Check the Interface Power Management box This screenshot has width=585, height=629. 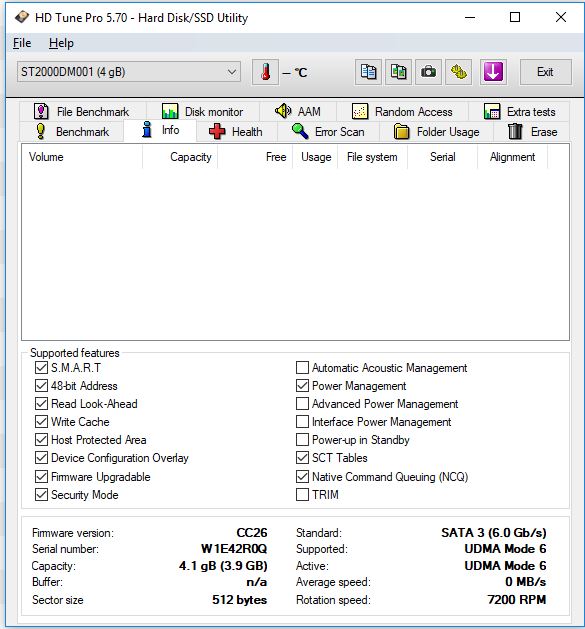click(x=302, y=422)
